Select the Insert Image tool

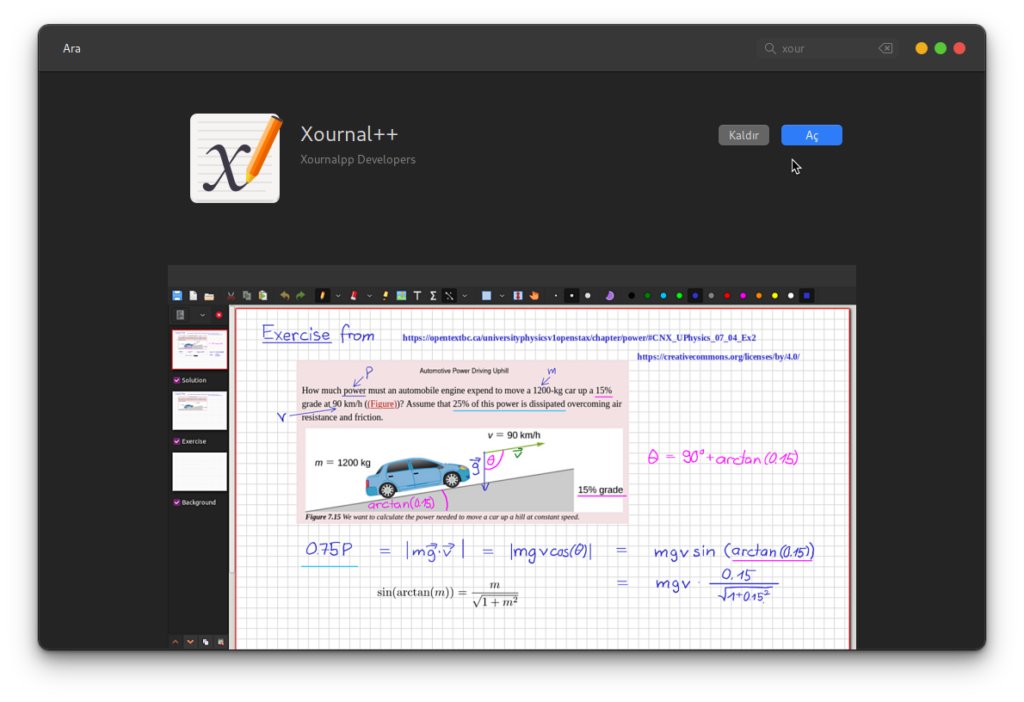point(401,296)
